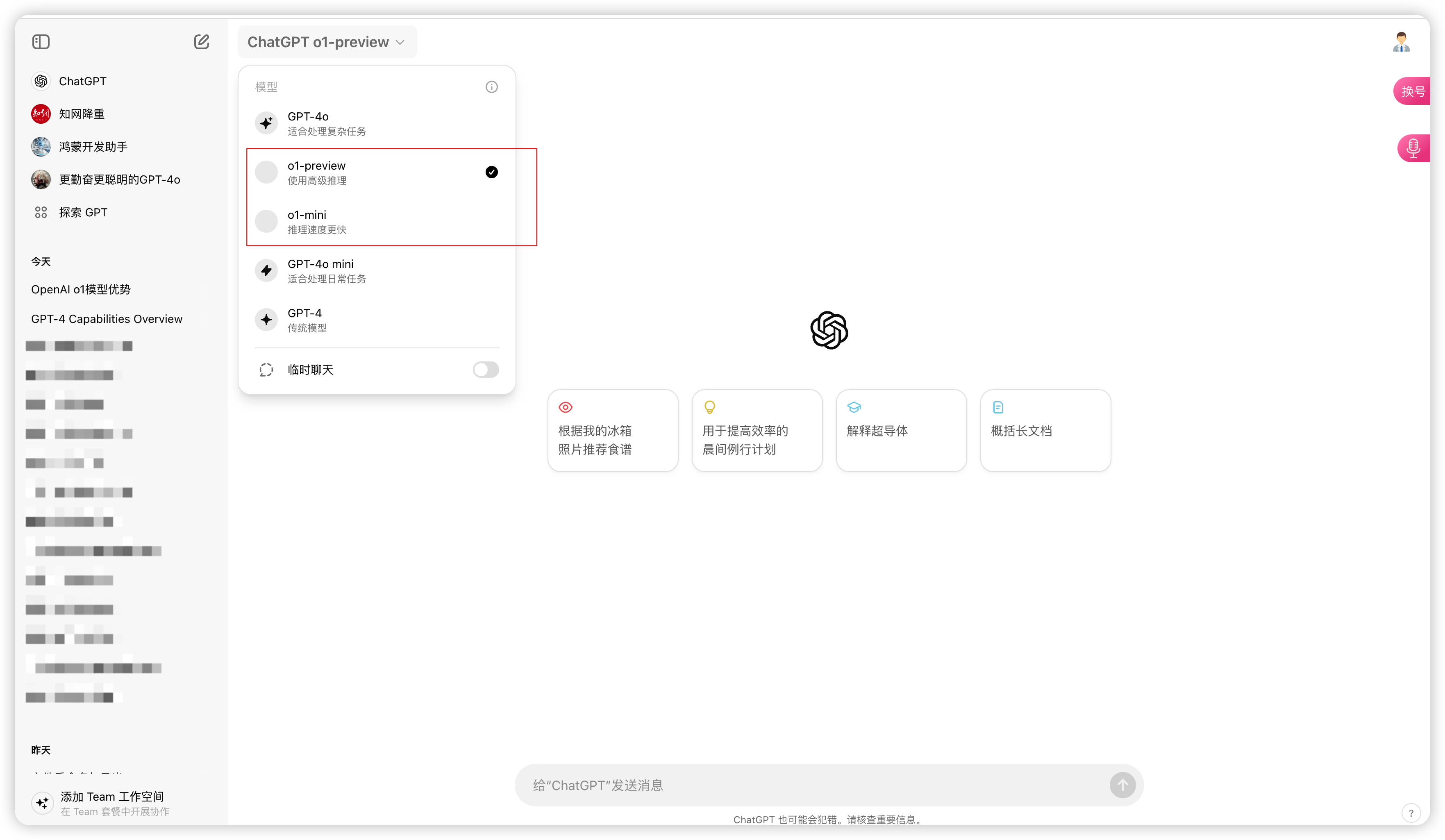Click the o1-preview selected checkmark
1445x840 pixels.
pos(491,172)
